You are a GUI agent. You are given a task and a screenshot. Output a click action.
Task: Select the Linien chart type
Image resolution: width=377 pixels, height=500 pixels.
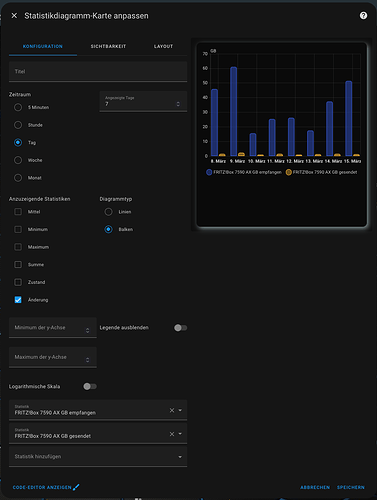[x=108, y=212]
